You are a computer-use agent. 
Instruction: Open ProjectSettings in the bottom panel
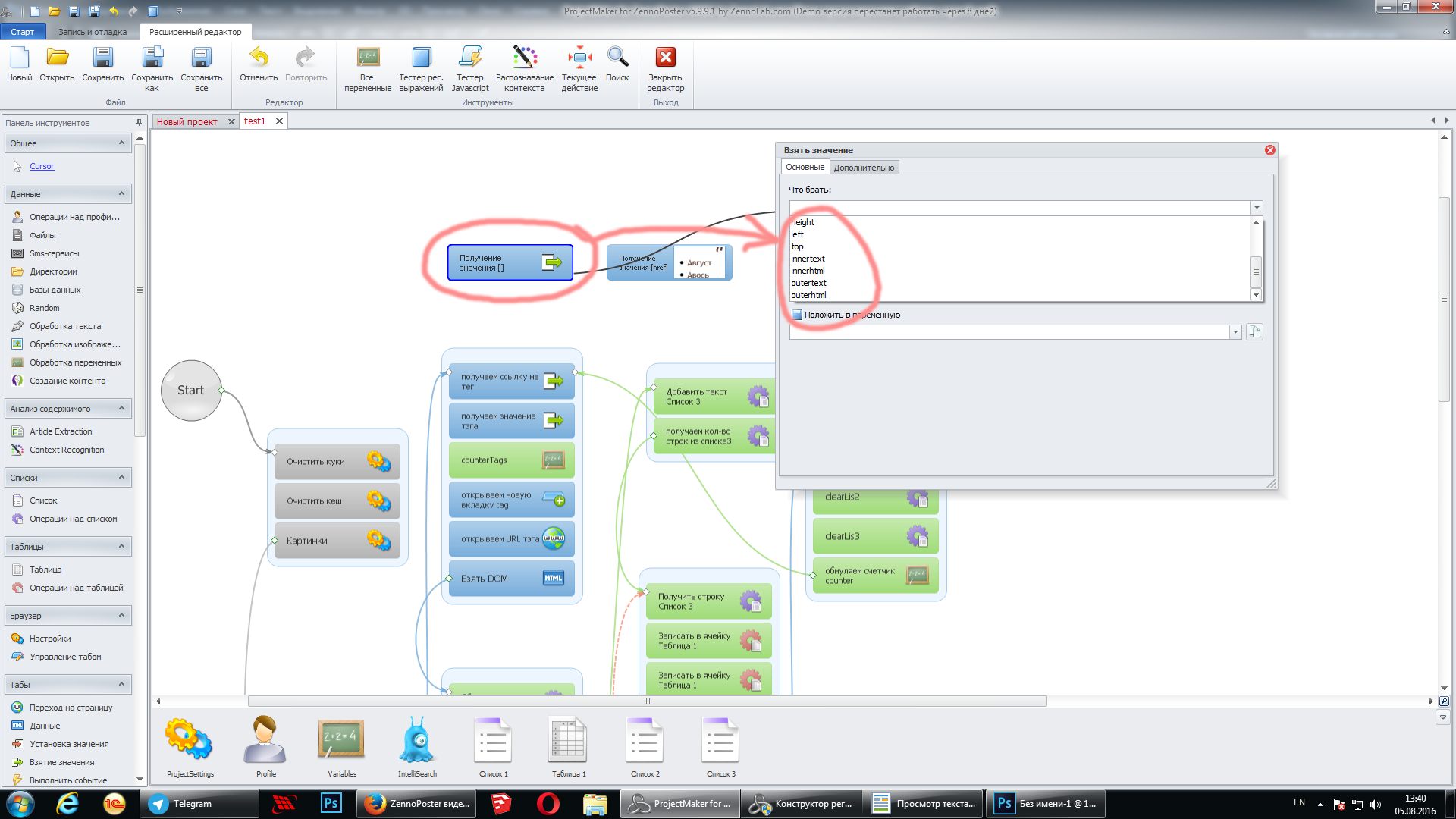tap(190, 747)
